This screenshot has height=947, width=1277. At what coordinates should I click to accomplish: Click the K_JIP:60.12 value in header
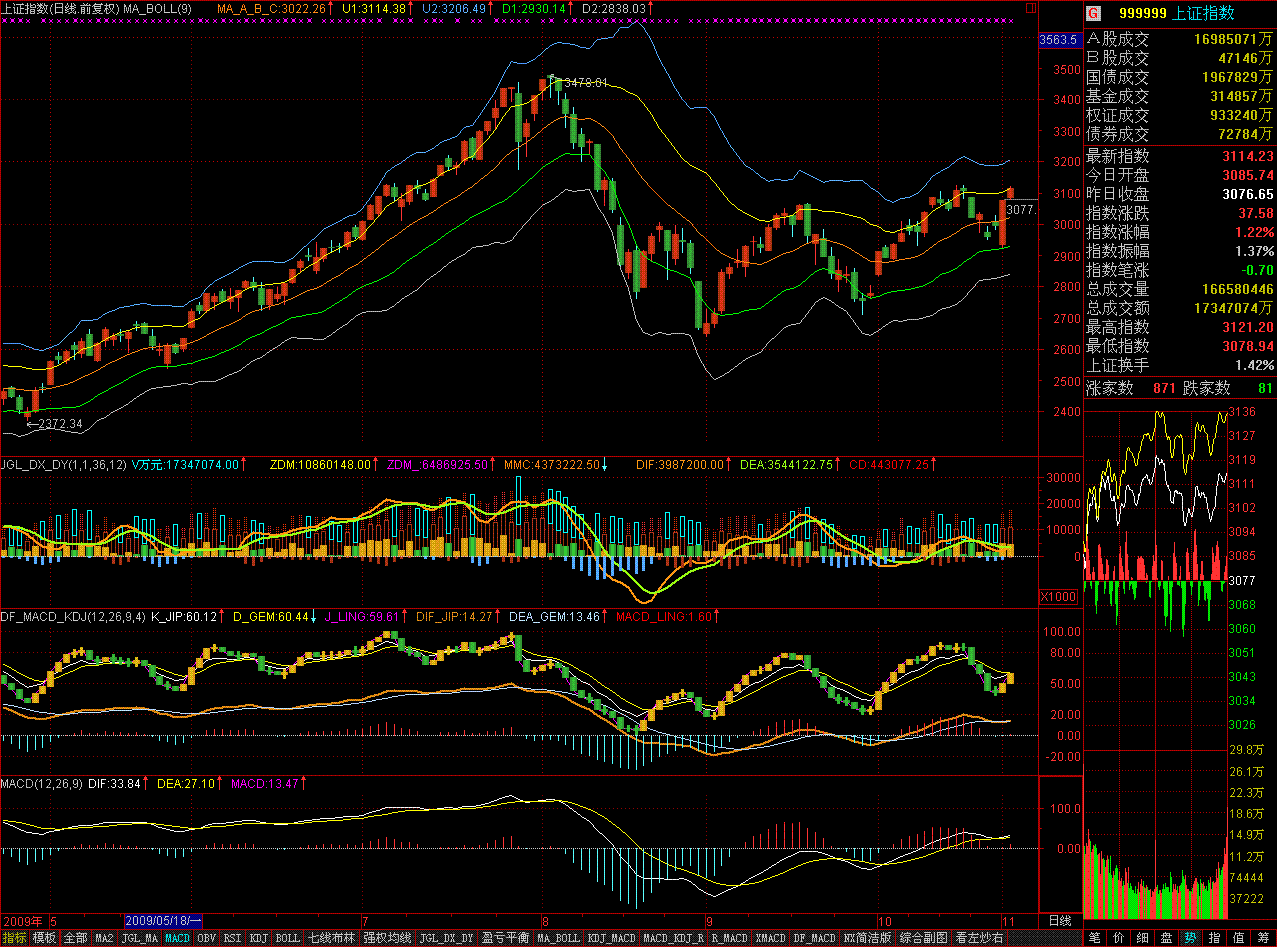[184, 616]
